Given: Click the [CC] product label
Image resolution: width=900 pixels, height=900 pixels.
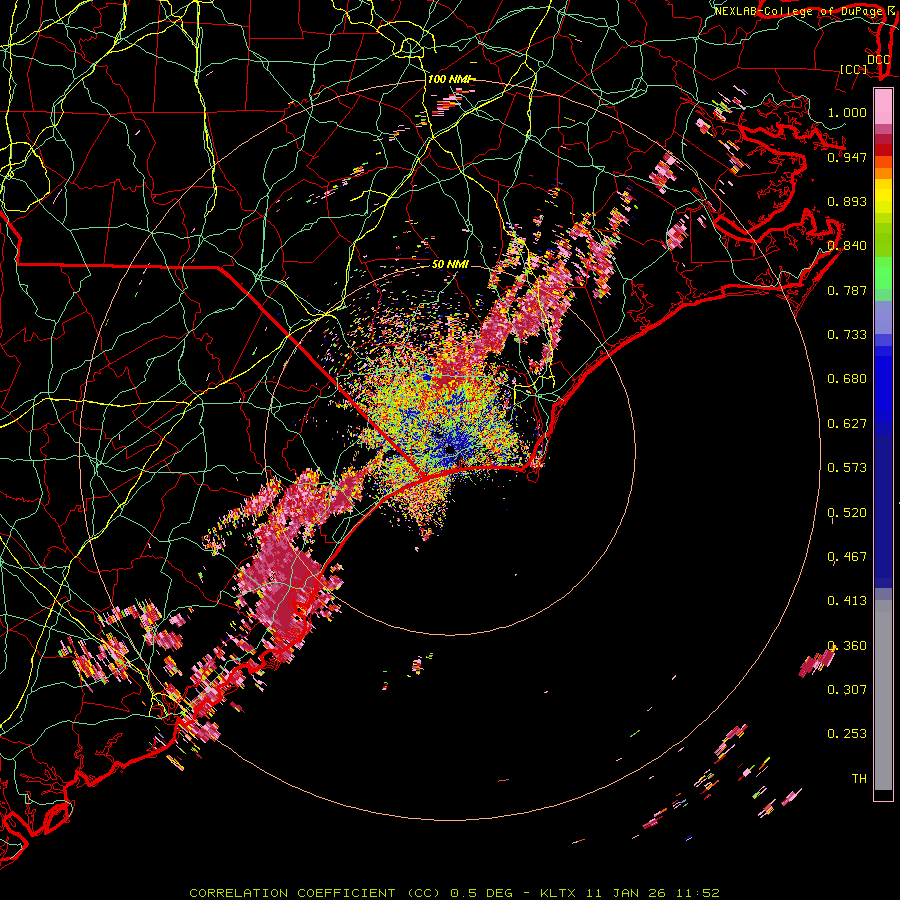Looking at the screenshot, I should [854, 69].
